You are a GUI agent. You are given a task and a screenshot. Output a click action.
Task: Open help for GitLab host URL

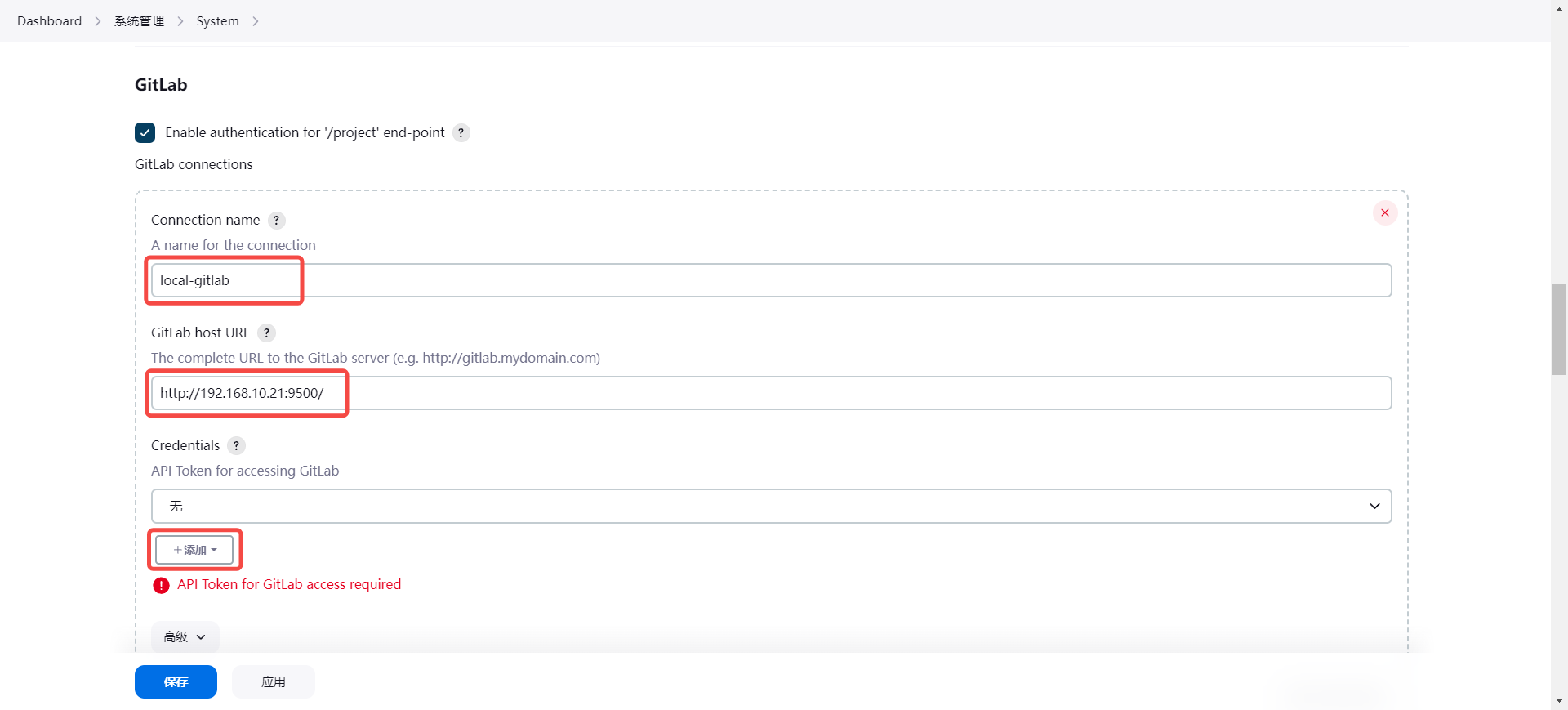pyautogui.click(x=266, y=333)
